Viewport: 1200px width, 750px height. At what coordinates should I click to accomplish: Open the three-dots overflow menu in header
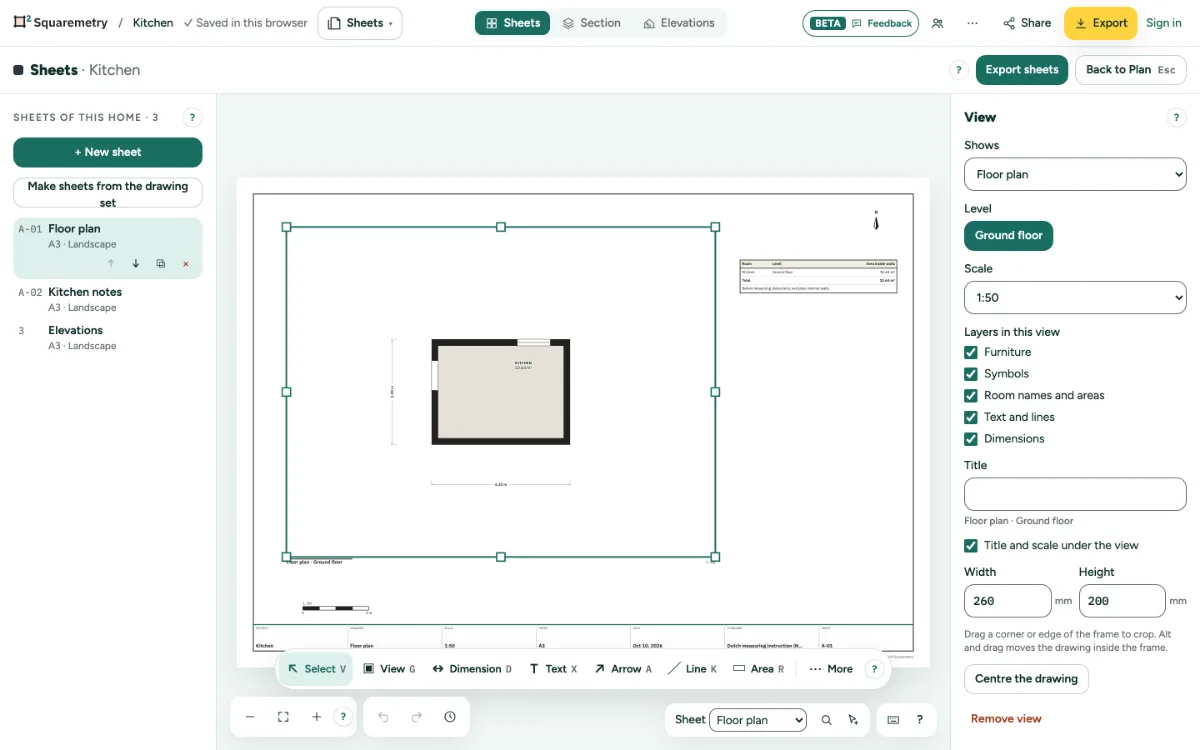pyautogui.click(x=972, y=23)
